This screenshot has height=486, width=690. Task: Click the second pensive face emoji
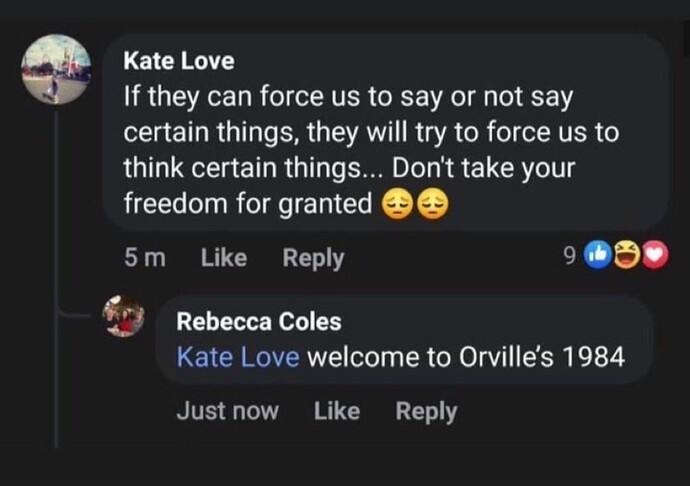pos(433,204)
